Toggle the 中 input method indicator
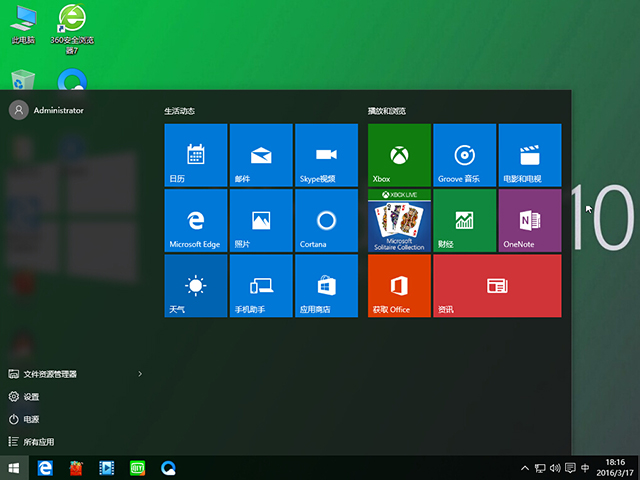 [585, 468]
